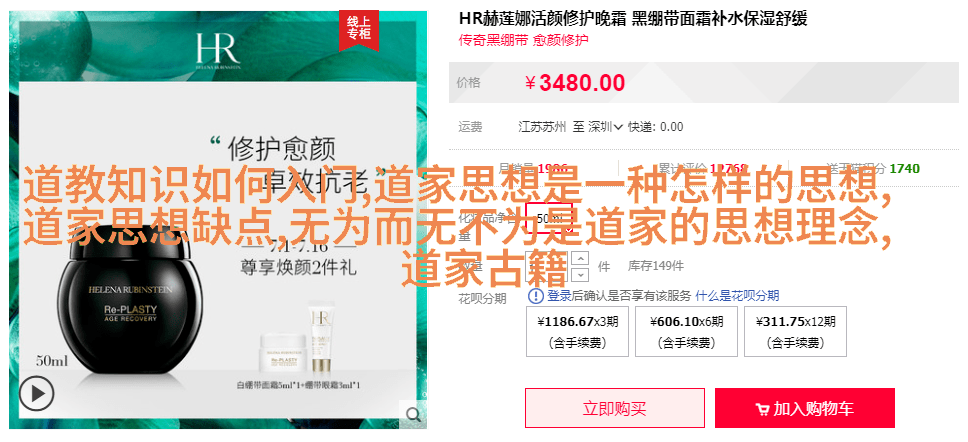Open the 深圳 delivery destination dropdown
This screenshot has width=968, height=442.
point(606,127)
